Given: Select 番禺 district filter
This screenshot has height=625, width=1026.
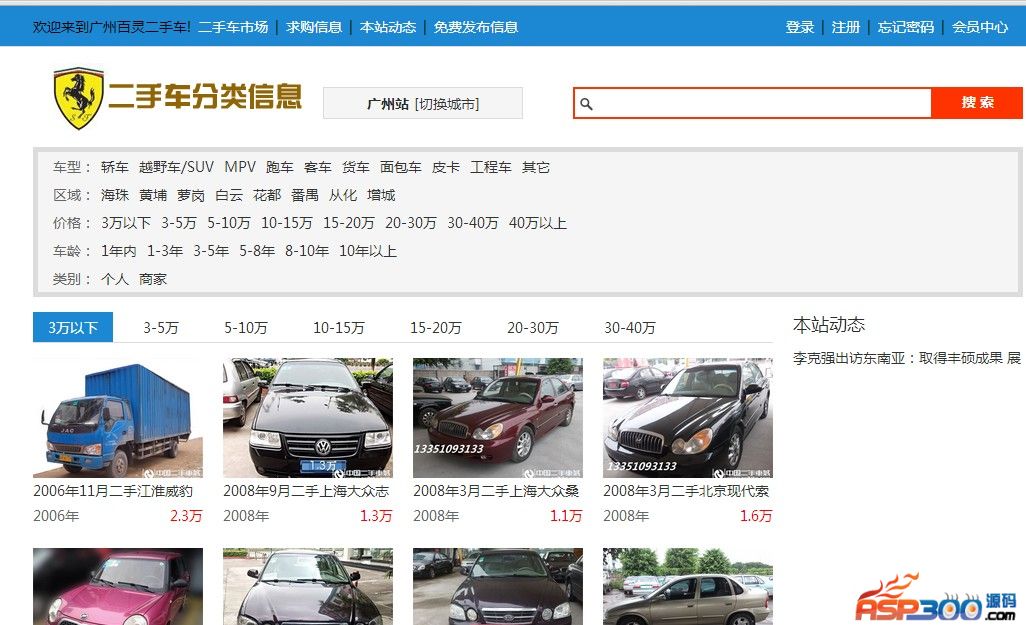Looking at the screenshot, I should point(304,195).
